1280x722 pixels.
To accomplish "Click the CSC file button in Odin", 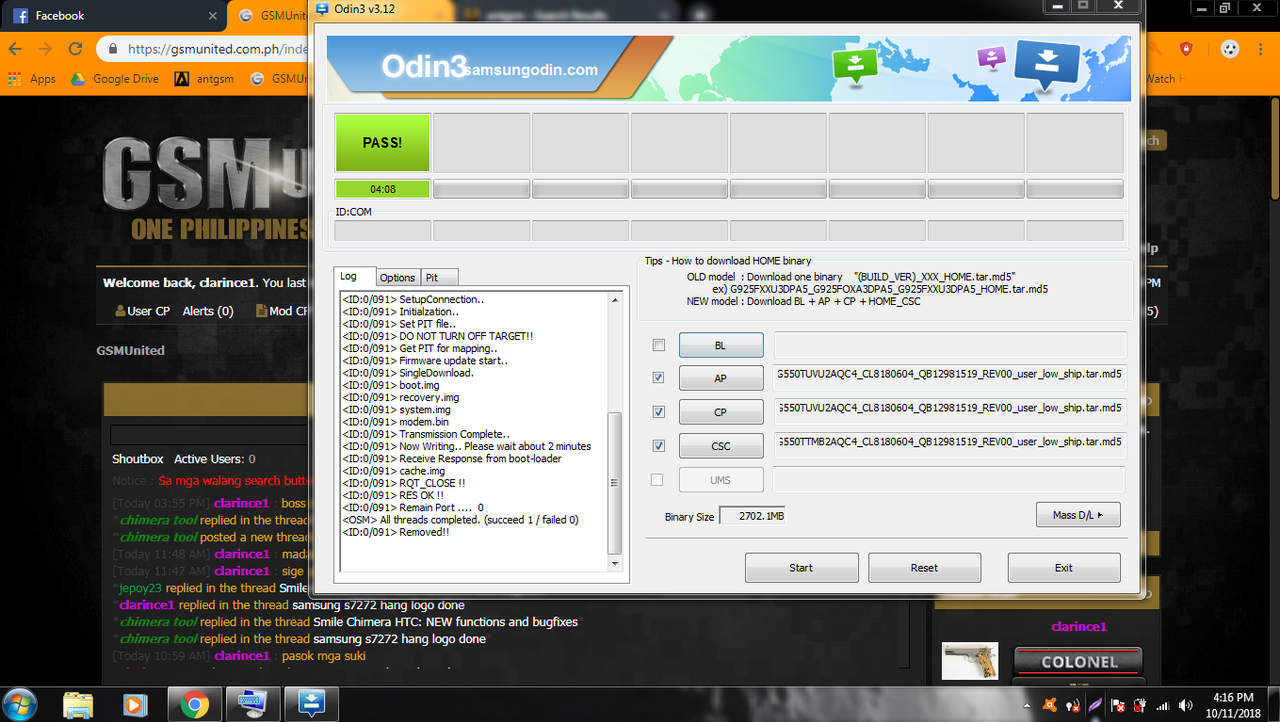I will click(x=721, y=445).
